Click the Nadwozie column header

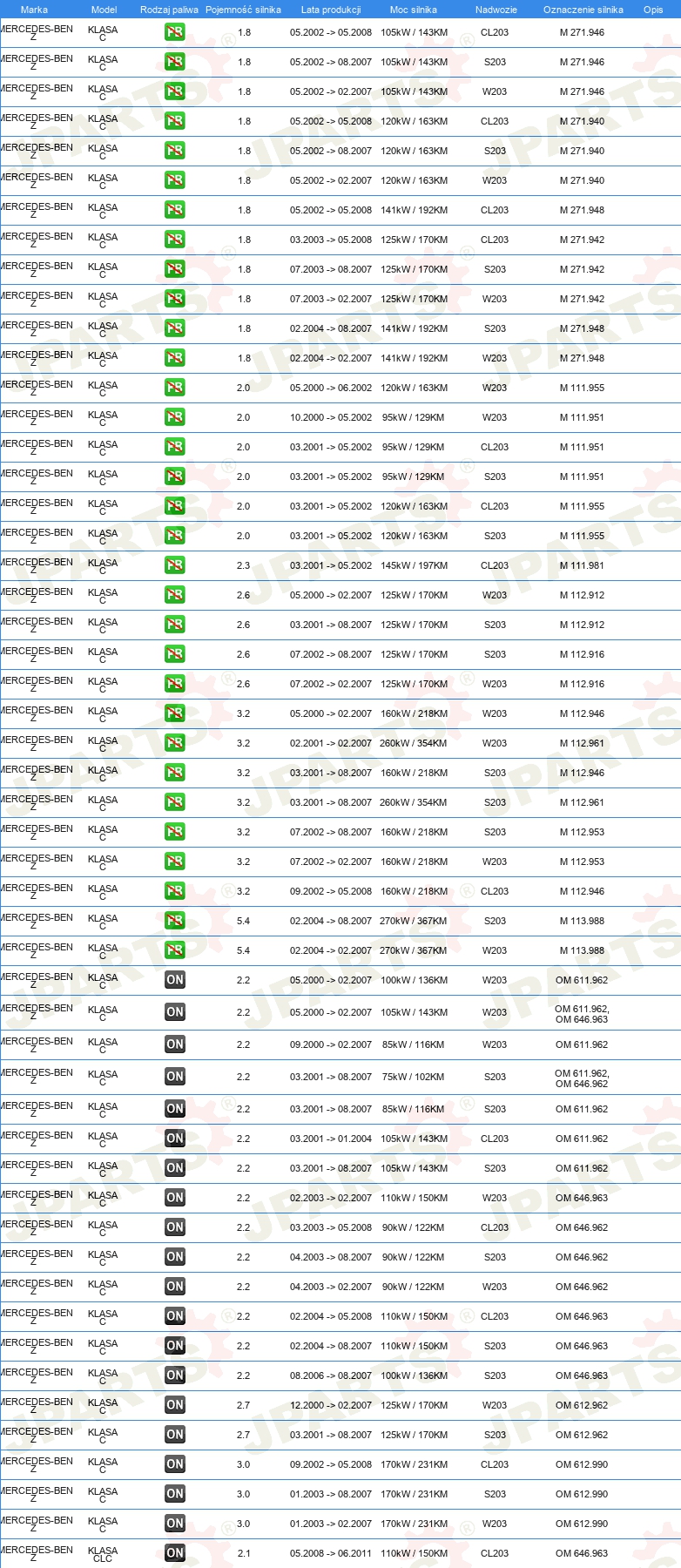496,10
